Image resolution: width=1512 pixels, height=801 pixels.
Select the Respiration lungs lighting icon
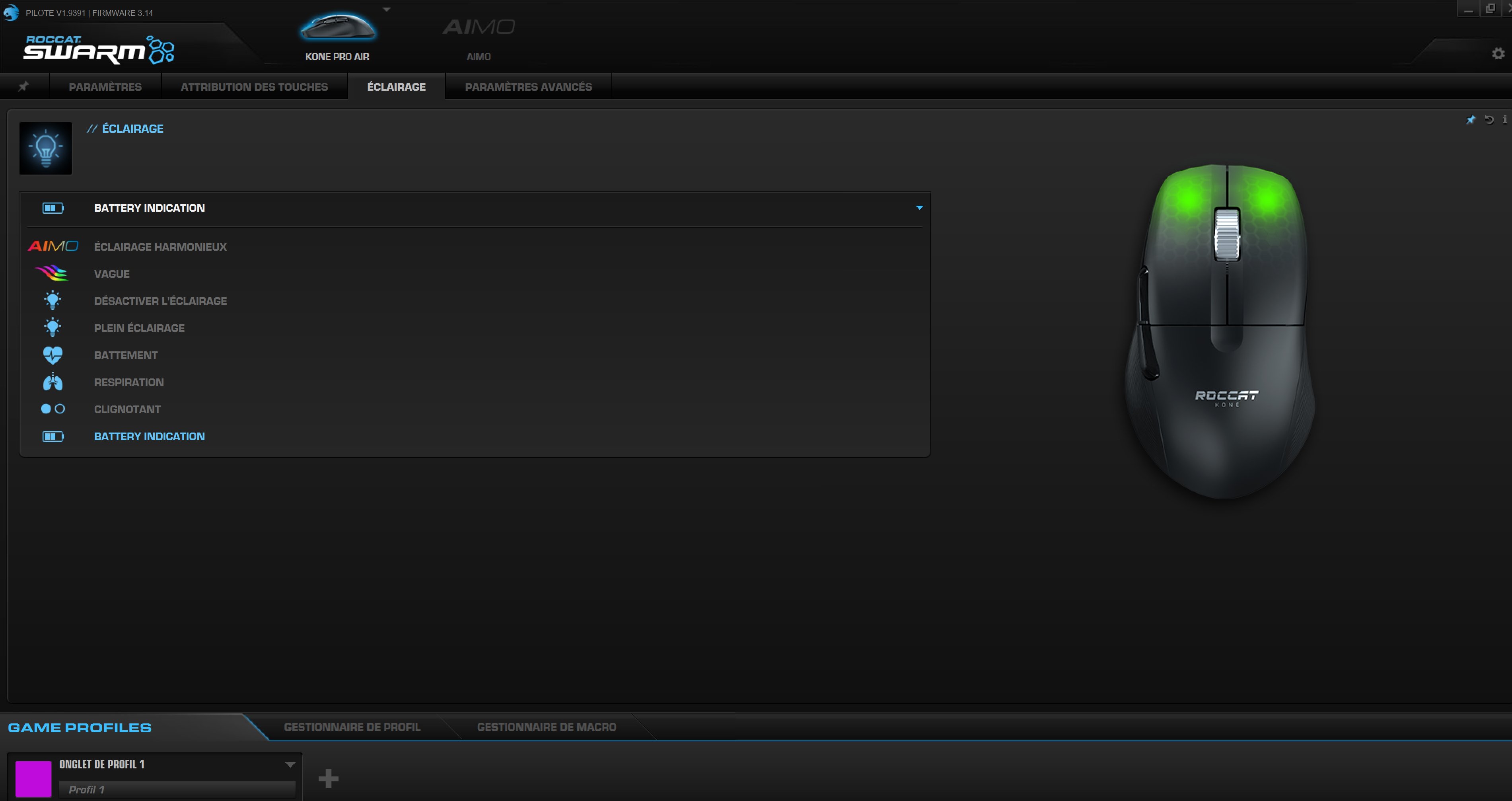[x=53, y=382]
